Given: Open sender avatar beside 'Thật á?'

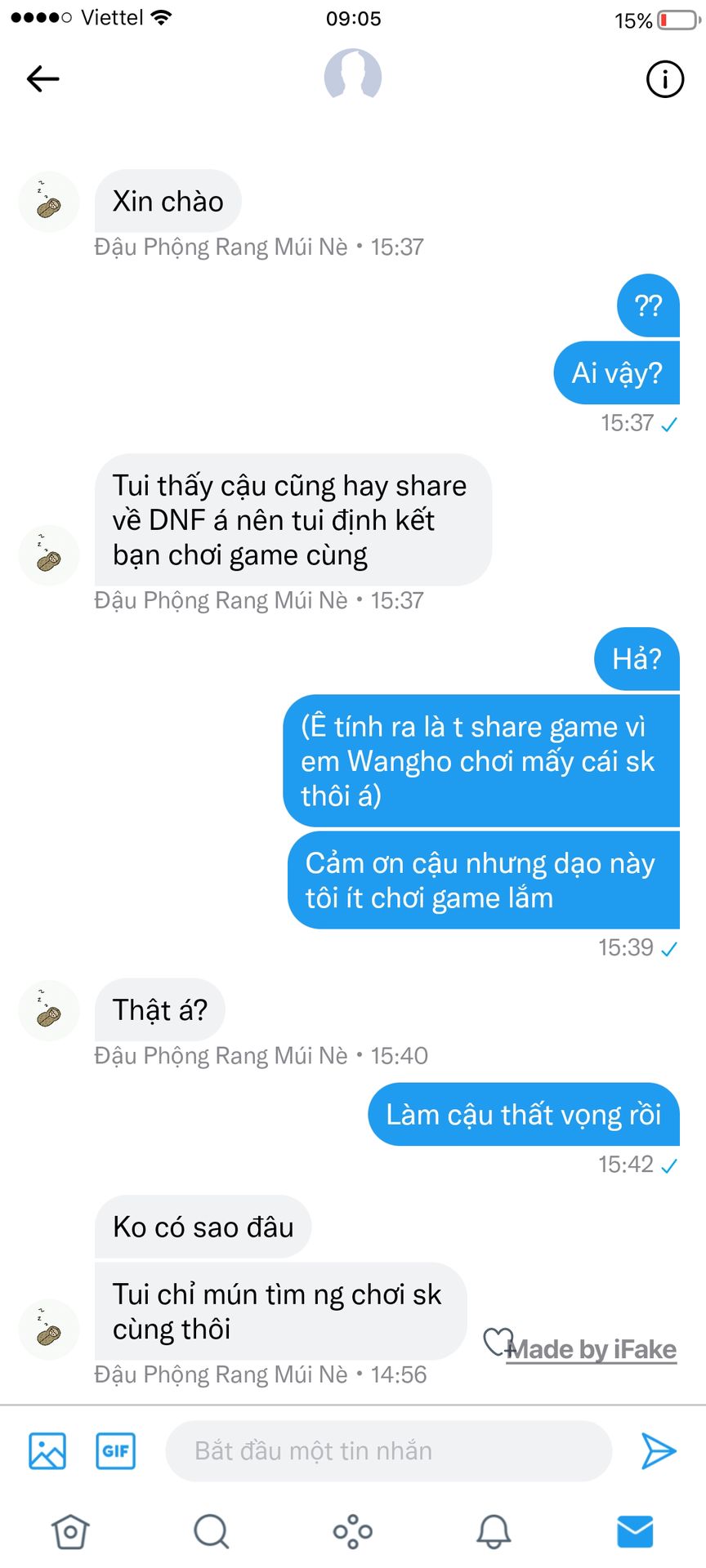Looking at the screenshot, I should tap(49, 1010).
